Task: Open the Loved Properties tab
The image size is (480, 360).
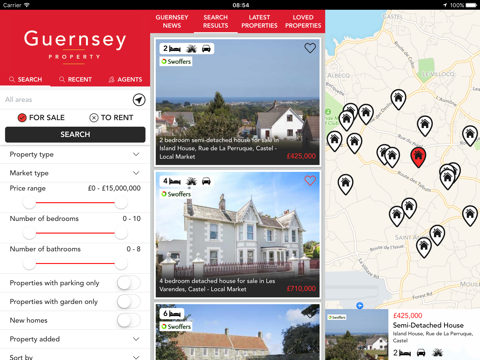Action: 303,21
